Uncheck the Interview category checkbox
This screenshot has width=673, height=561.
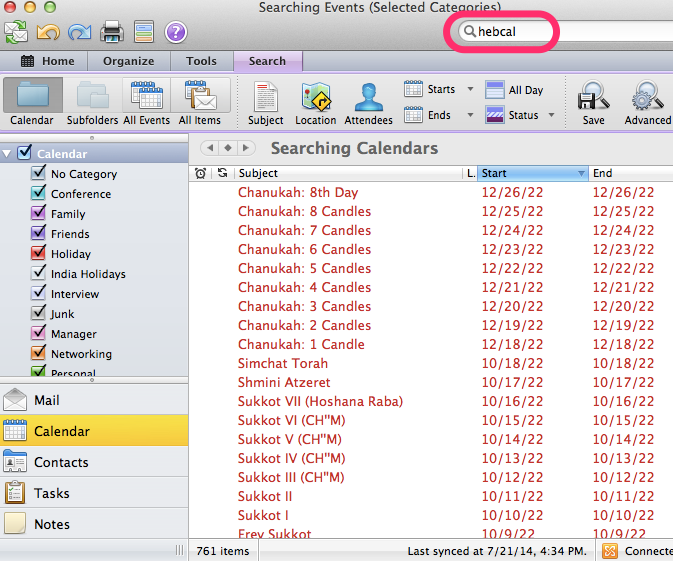(x=38, y=293)
